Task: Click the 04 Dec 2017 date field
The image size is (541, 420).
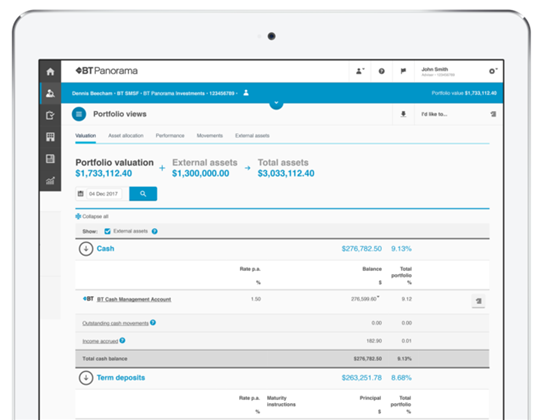Action: [x=104, y=194]
